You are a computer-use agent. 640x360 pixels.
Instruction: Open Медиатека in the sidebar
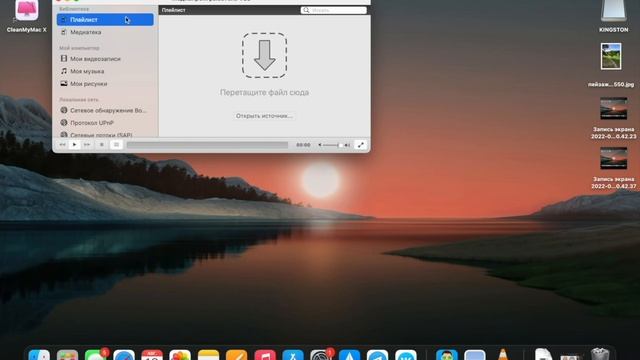85,32
